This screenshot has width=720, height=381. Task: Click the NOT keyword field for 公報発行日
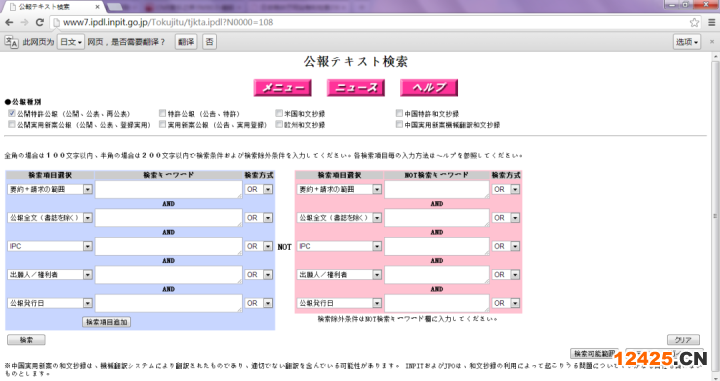click(437, 303)
